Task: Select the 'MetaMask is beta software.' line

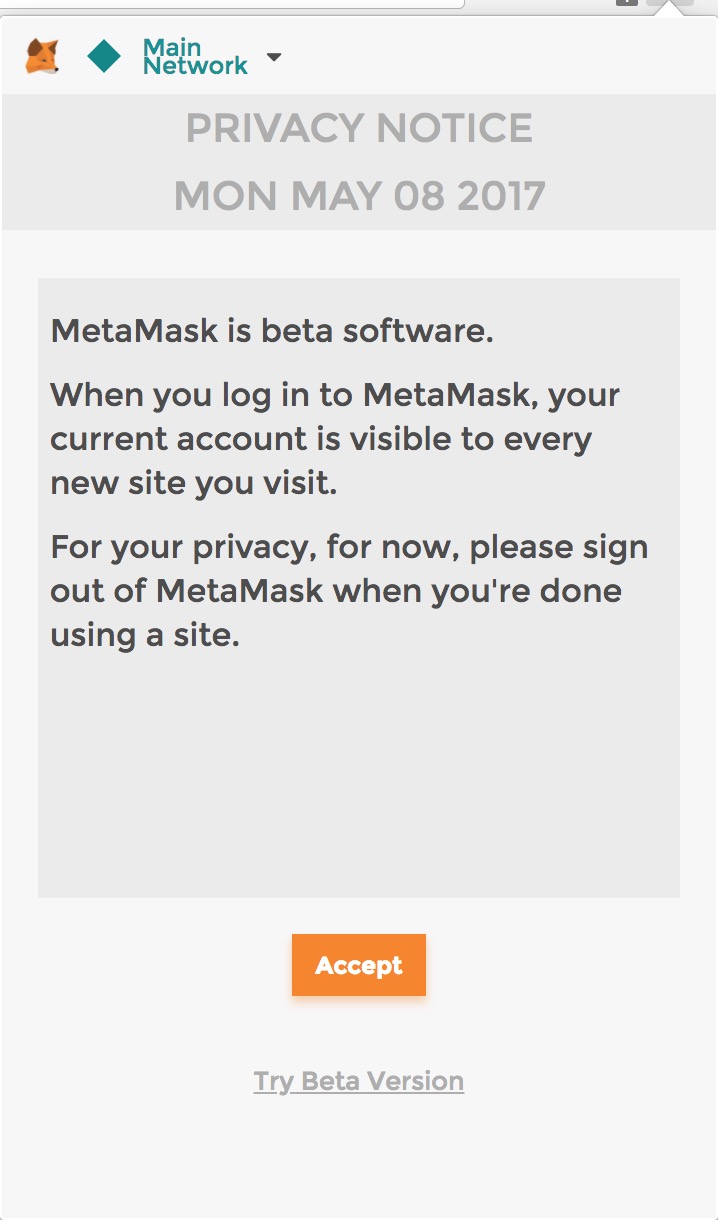Action: [x=272, y=331]
